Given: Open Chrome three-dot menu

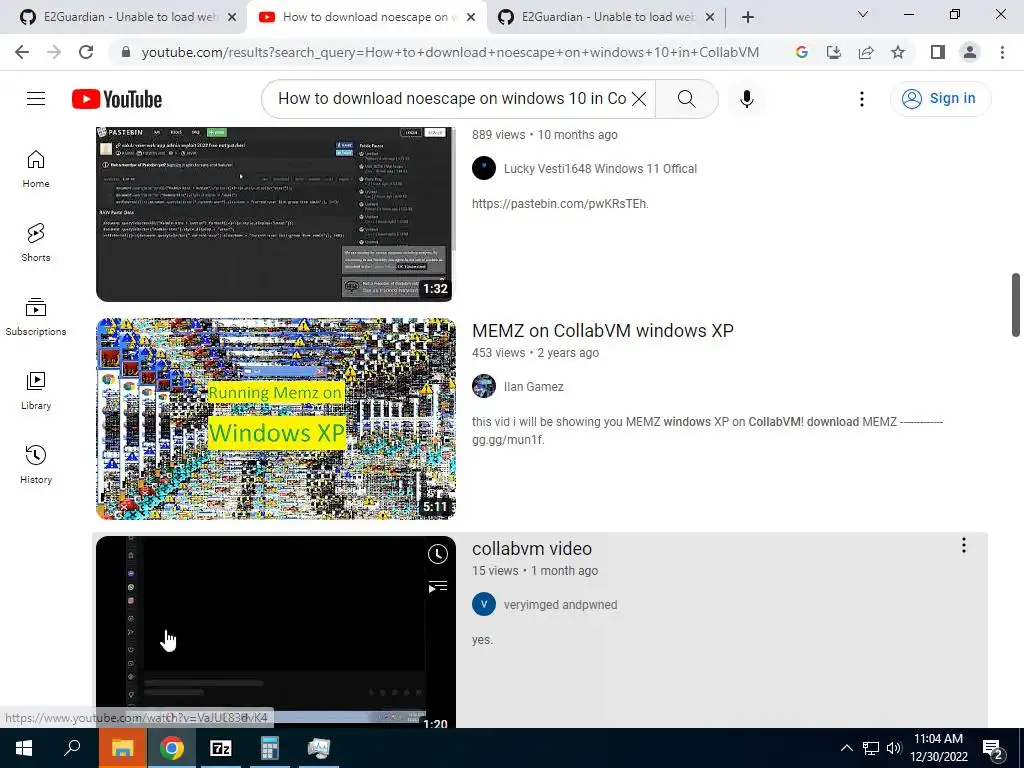Looking at the screenshot, I should pyautogui.click(x=1002, y=52).
